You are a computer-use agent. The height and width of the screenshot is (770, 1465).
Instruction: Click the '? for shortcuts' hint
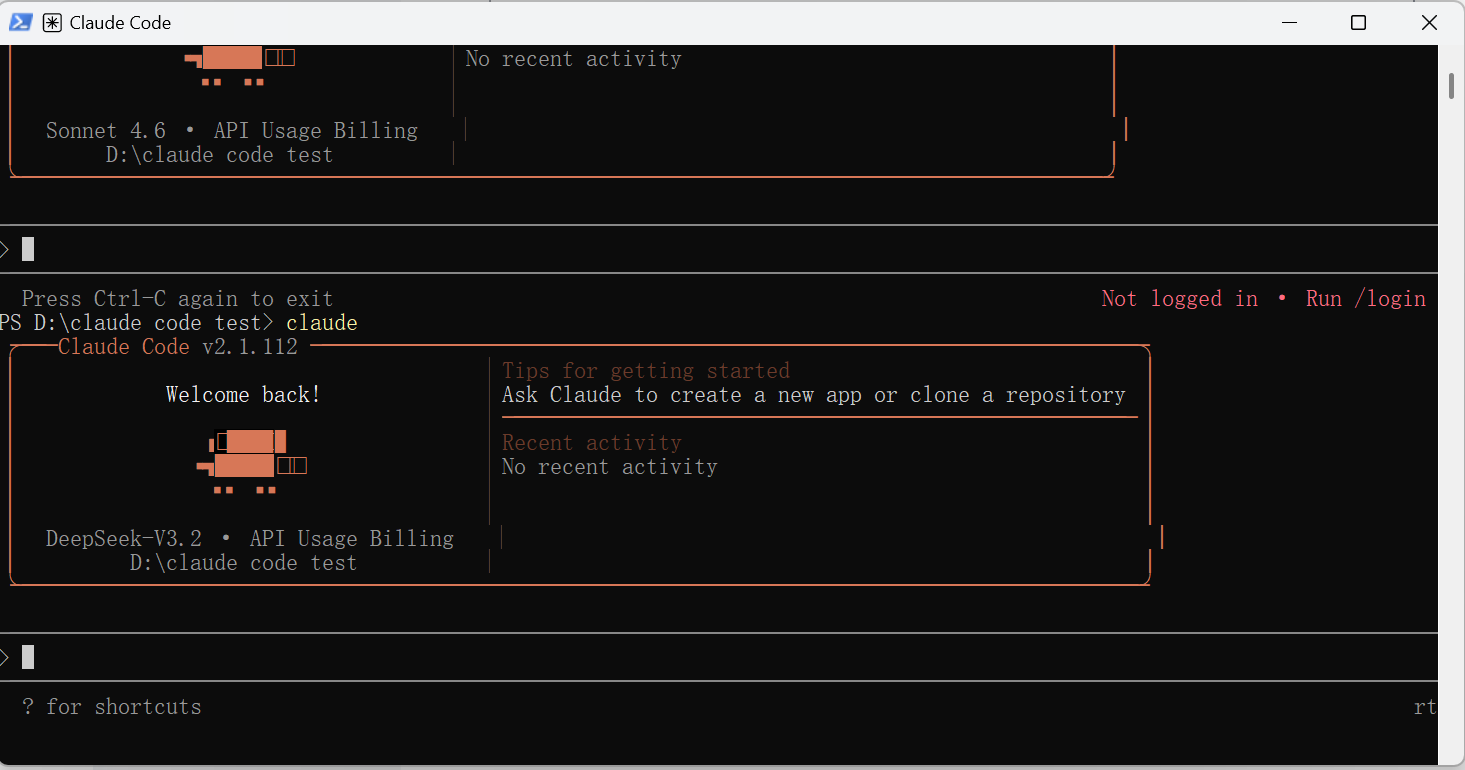click(112, 707)
